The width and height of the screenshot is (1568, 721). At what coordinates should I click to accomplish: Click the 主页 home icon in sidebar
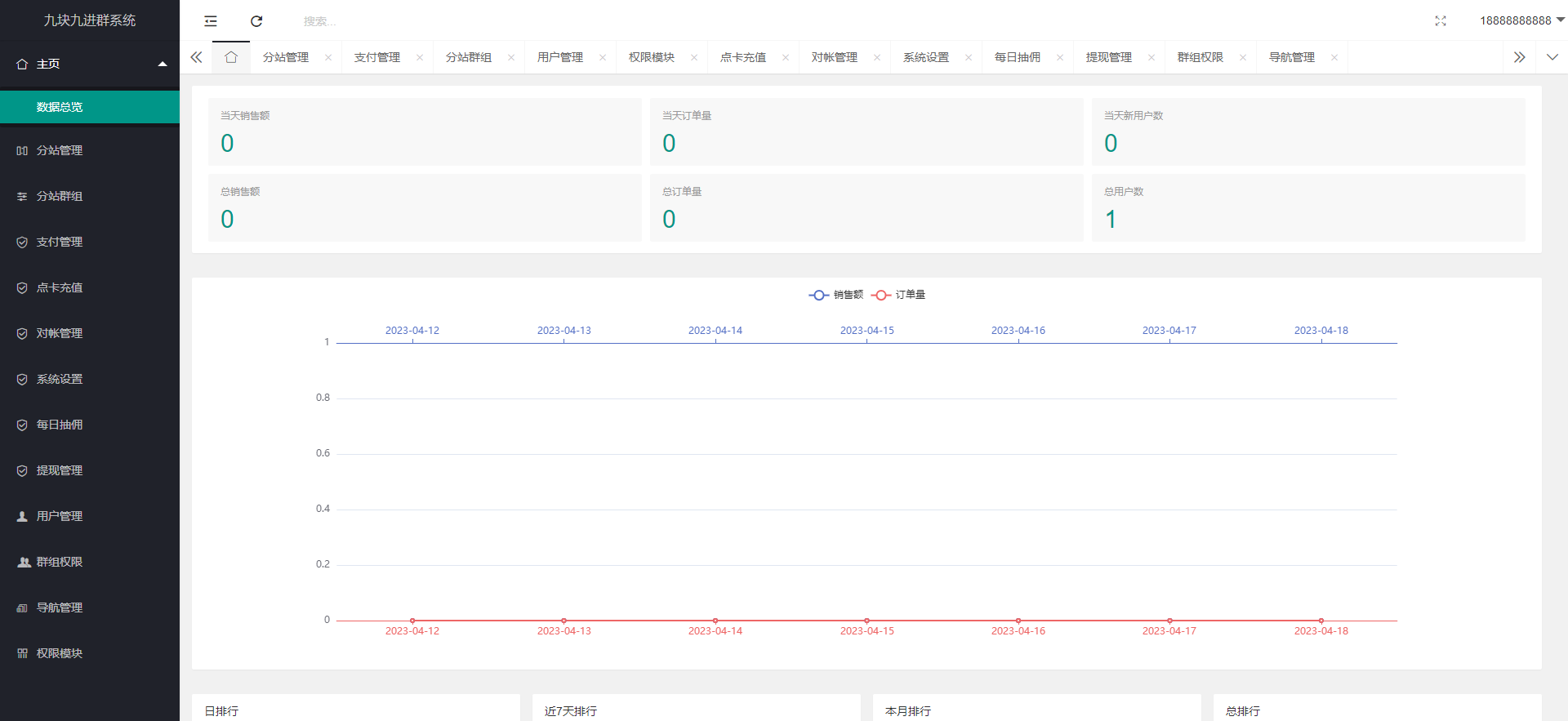click(22, 64)
